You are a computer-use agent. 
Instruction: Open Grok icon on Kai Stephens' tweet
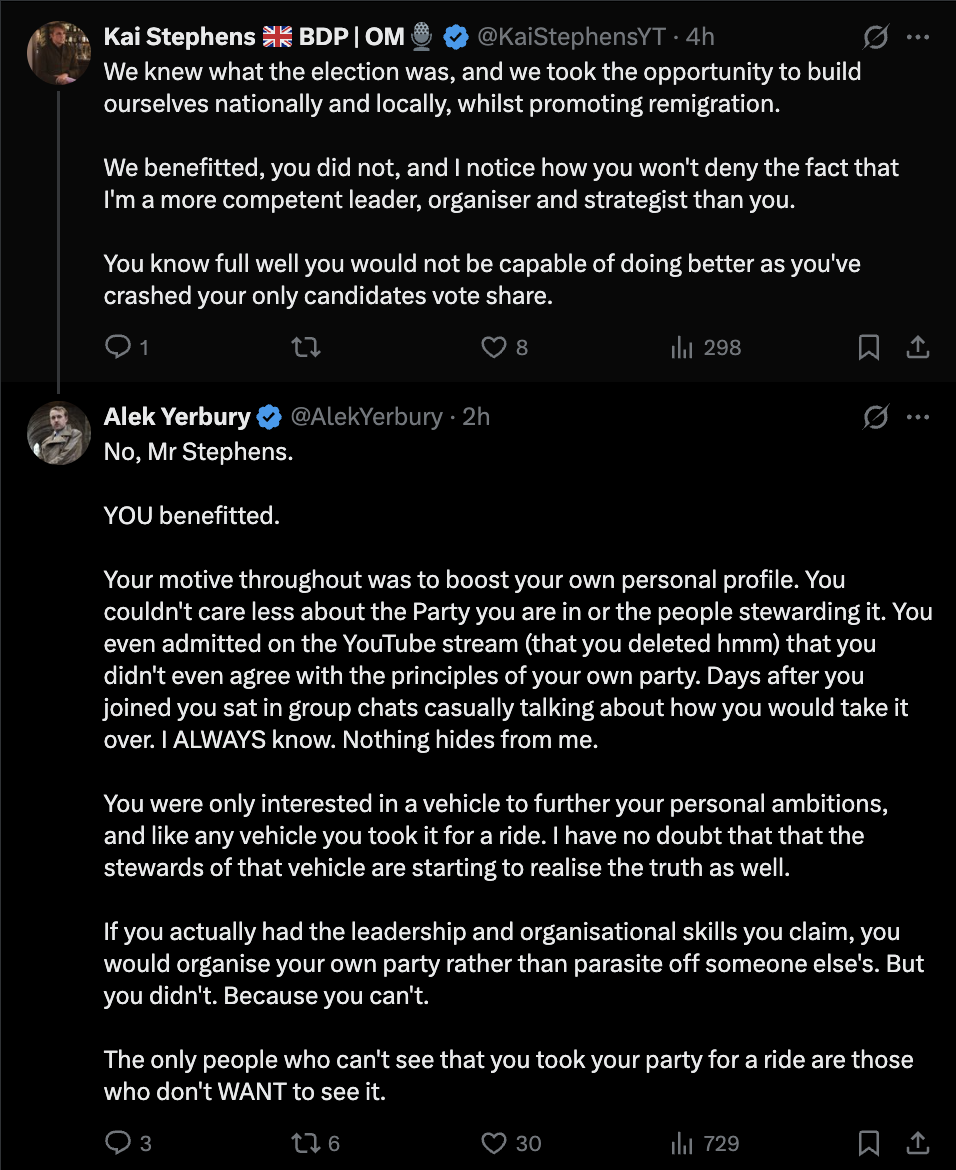point(875,37)
